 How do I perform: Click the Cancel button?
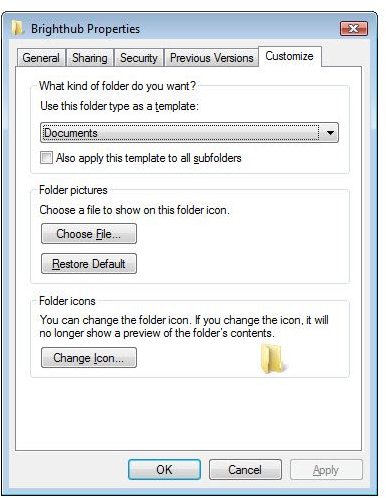click(x=245, y=470)
